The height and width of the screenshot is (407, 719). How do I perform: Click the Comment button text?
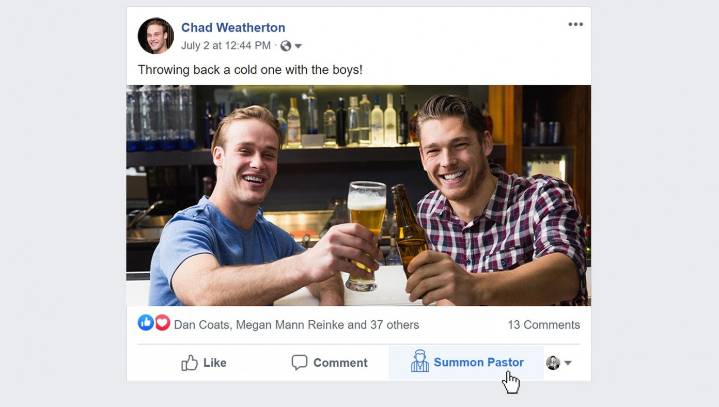pos(340,363)
